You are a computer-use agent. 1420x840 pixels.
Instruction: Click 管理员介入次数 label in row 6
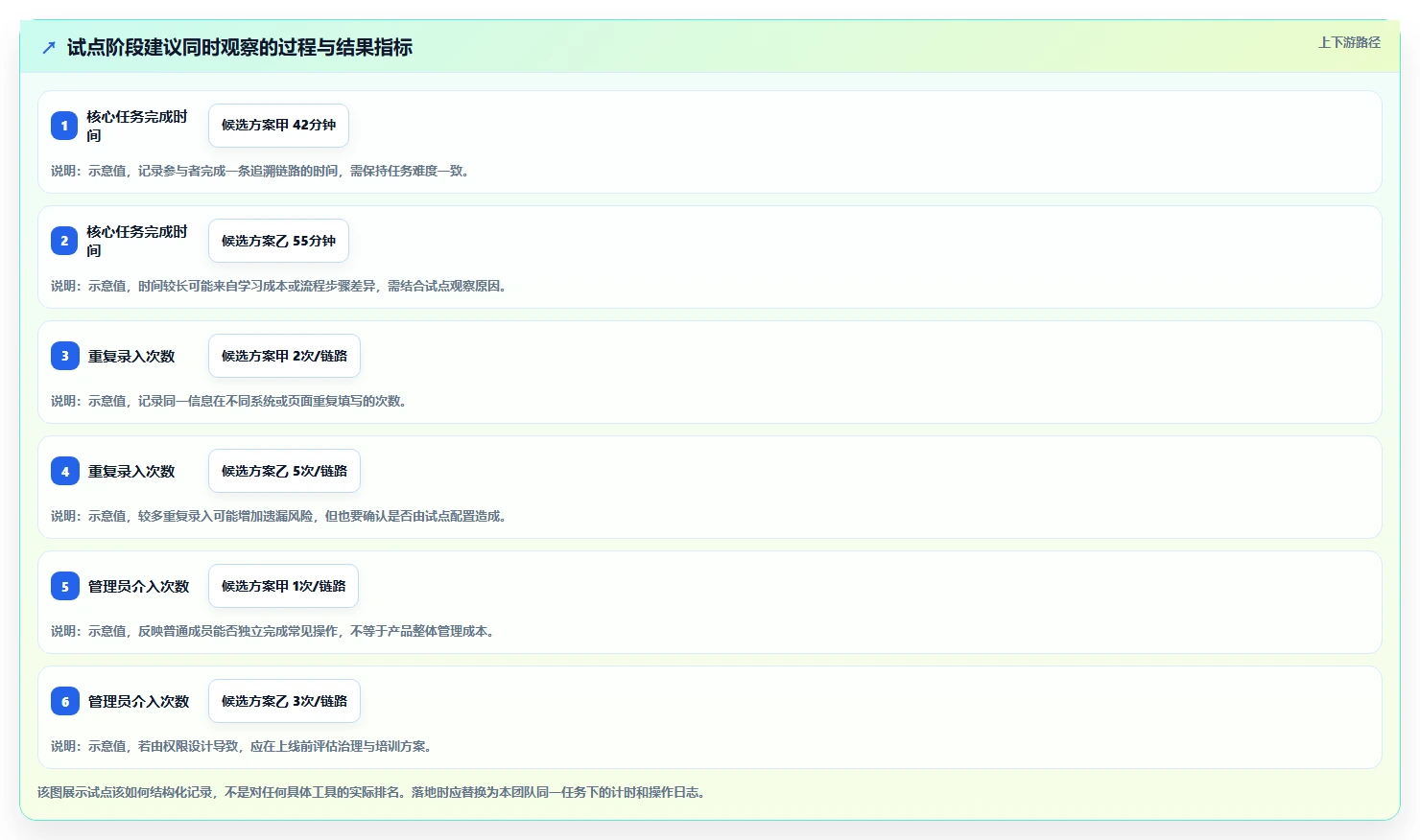coord(139,701)
